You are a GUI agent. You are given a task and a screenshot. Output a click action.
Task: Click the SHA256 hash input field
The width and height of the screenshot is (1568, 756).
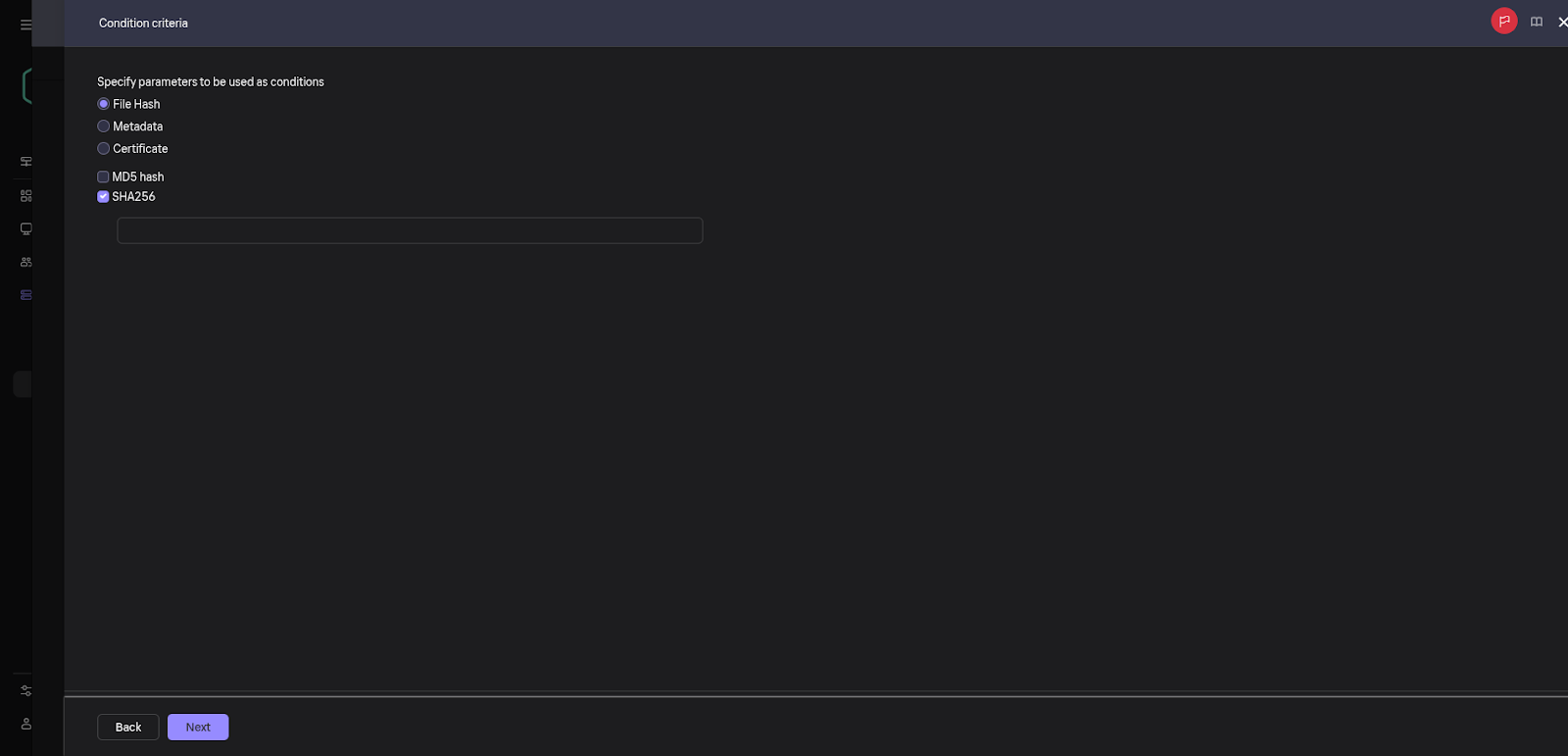tap(410, 230)
